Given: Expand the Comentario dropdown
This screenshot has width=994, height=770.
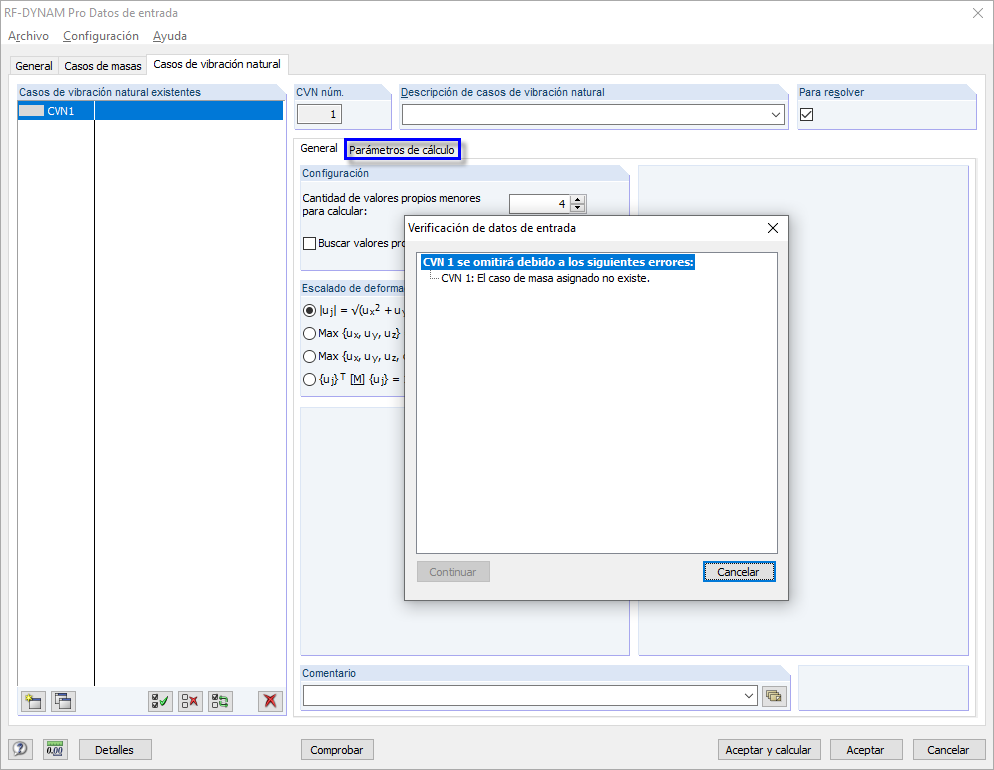Looking at the screenshot, I should (x=749, y=696).
